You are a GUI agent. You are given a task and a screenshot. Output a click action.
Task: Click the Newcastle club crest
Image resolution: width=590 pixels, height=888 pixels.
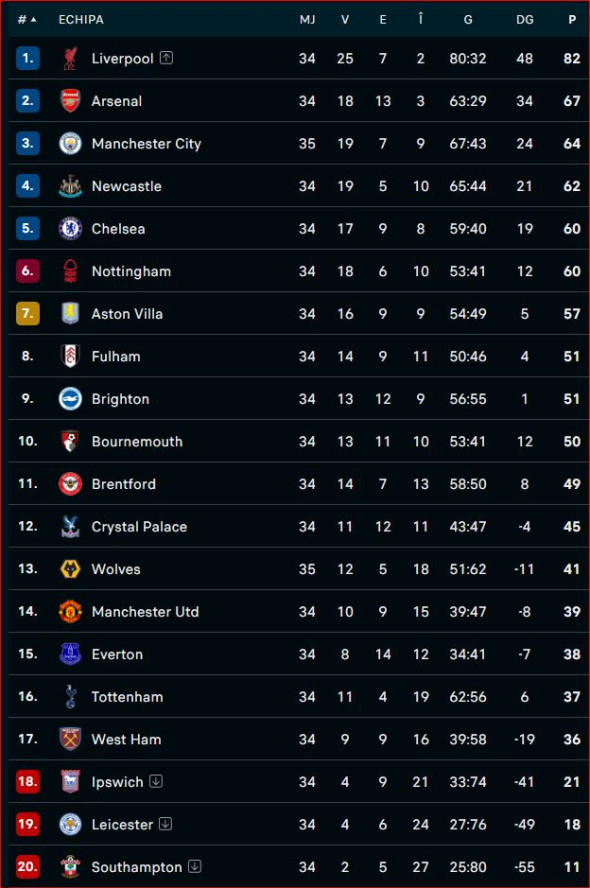click(x=69, y=186)
